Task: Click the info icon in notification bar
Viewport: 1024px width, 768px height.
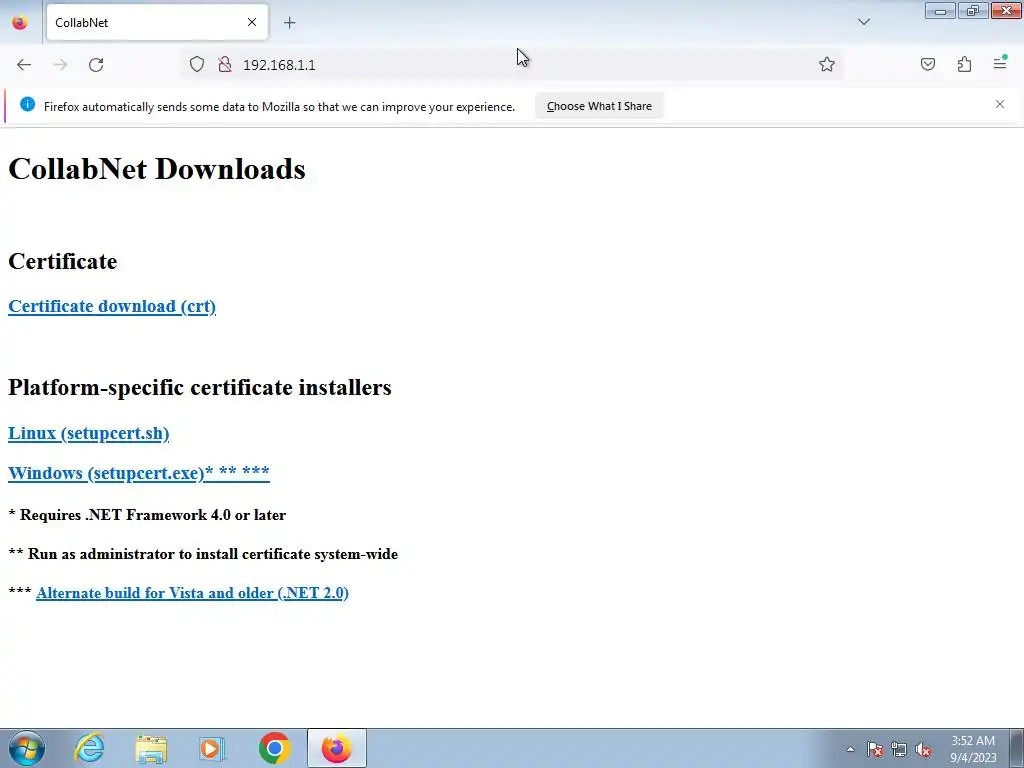Action: click(27, 104)
